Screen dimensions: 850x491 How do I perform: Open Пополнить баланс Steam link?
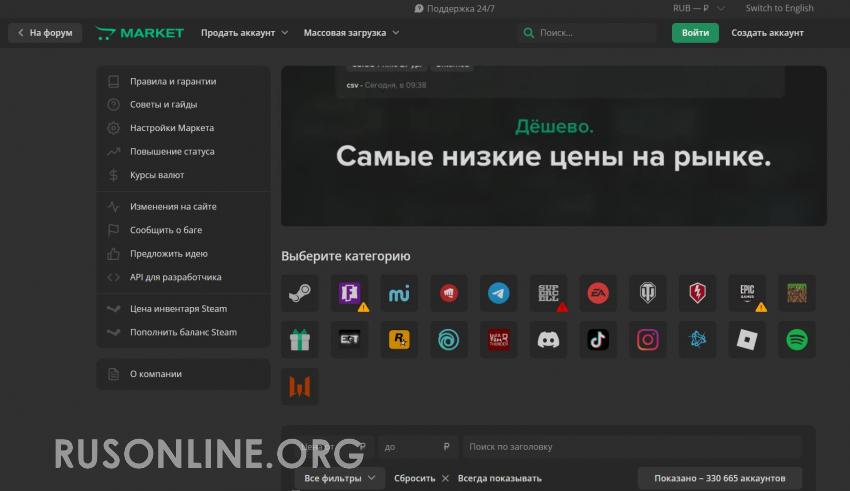183,332
